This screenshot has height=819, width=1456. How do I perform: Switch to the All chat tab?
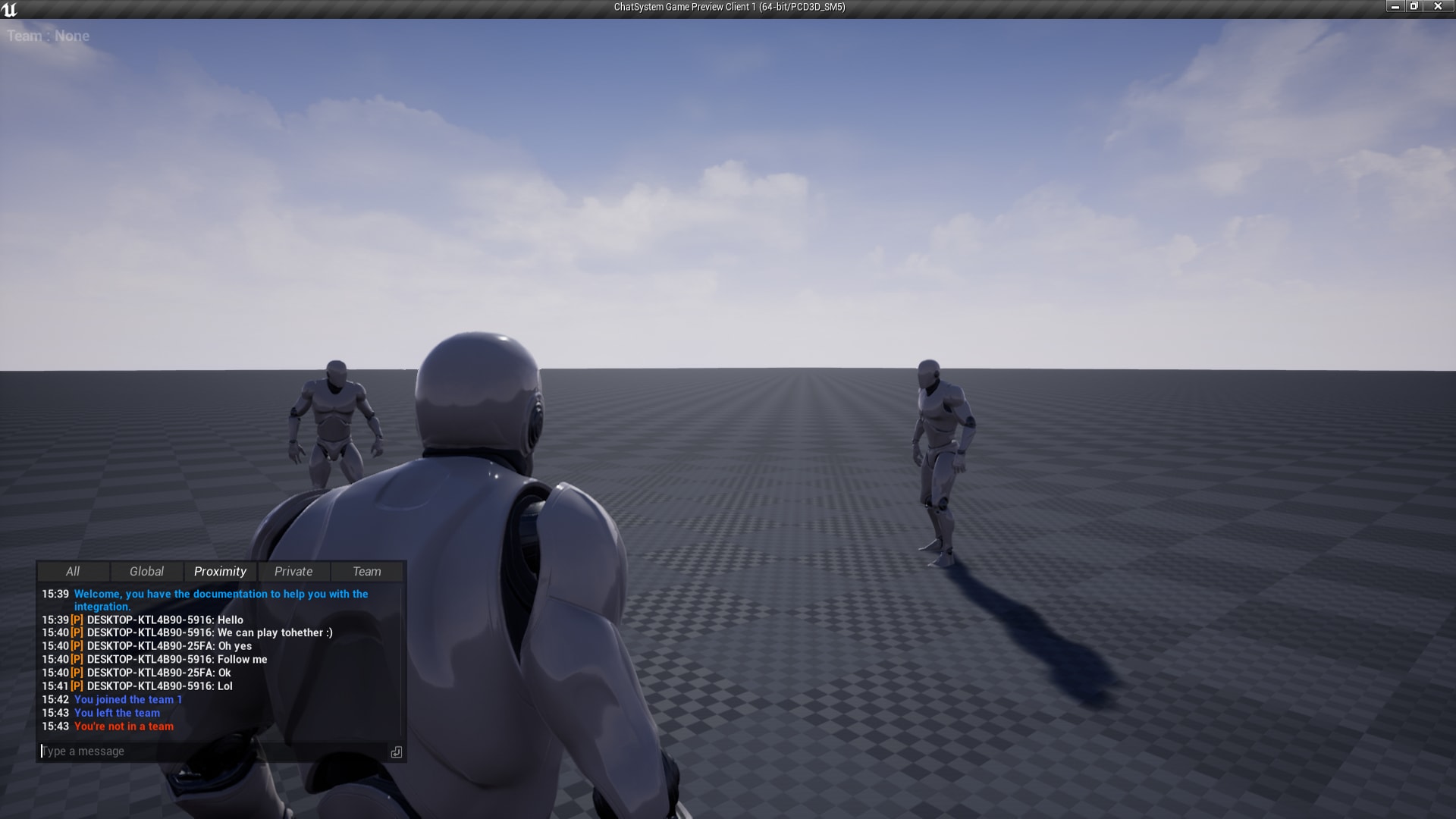coord(73,571)
